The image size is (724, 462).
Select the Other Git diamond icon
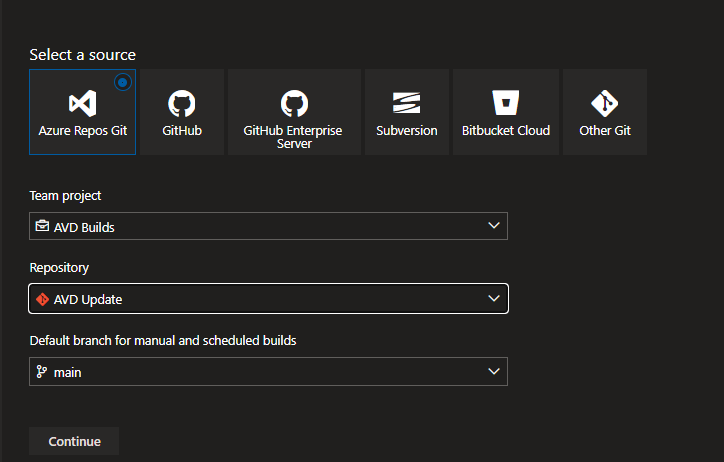coord(605,103)
